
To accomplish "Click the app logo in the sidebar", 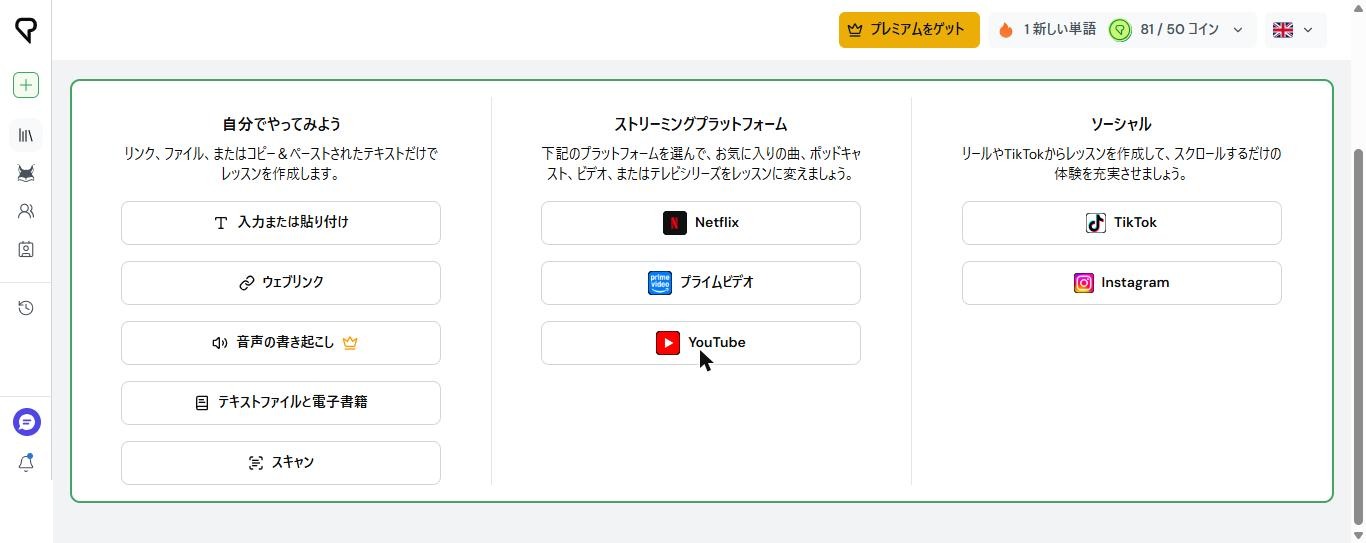I will [26, 30].
